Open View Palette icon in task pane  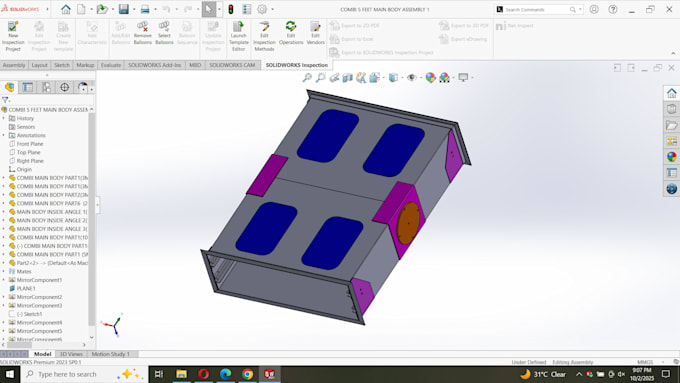(671, 141)
